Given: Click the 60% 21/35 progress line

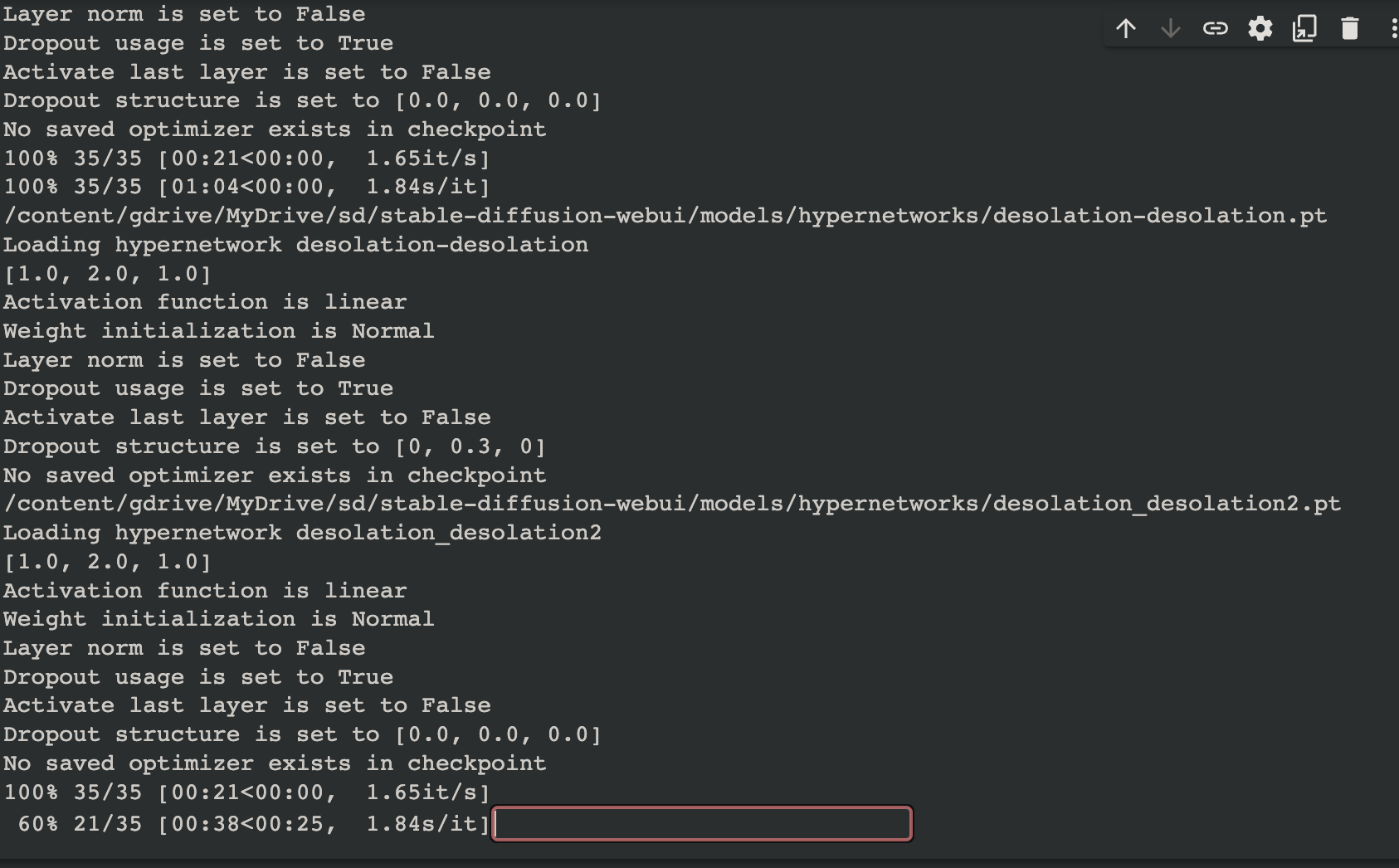Looking at the screenshot, I should coord(246,823).
